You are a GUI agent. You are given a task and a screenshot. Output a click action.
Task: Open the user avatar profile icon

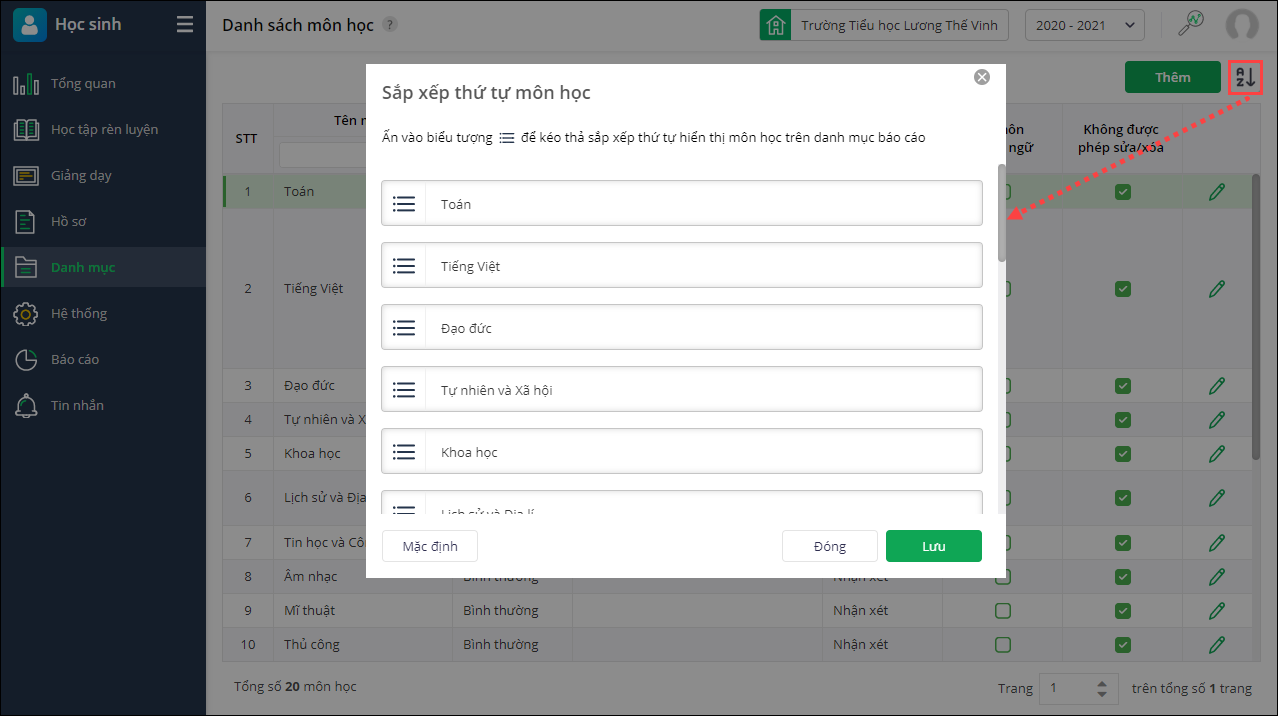coord(1242,25)
